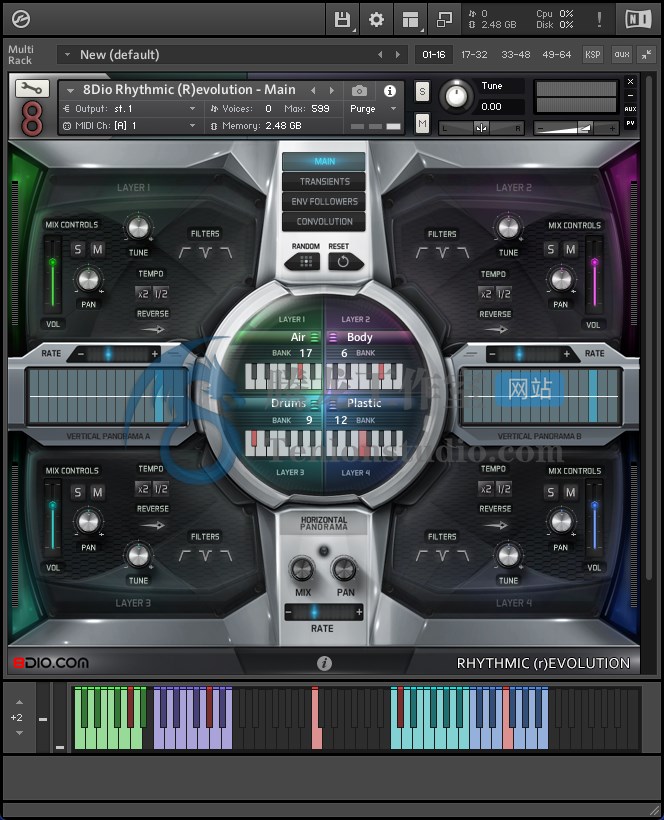Open instrument edit mode wrench icon

[x=32, y=88]
